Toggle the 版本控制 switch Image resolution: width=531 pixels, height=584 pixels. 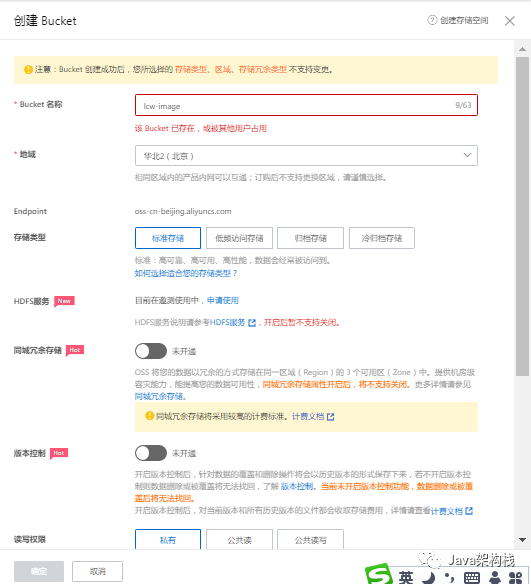click(x=151, y=453)
